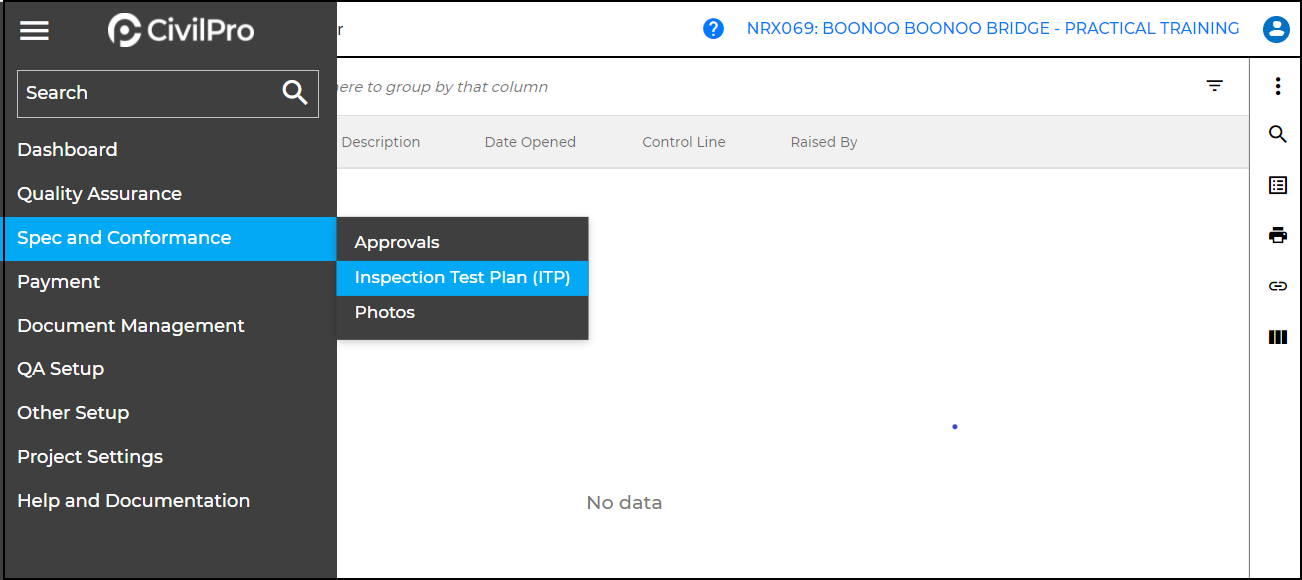Select Inspection Test Plan (ITP) submenu item
1302x580 pixels.
[462, 278]
